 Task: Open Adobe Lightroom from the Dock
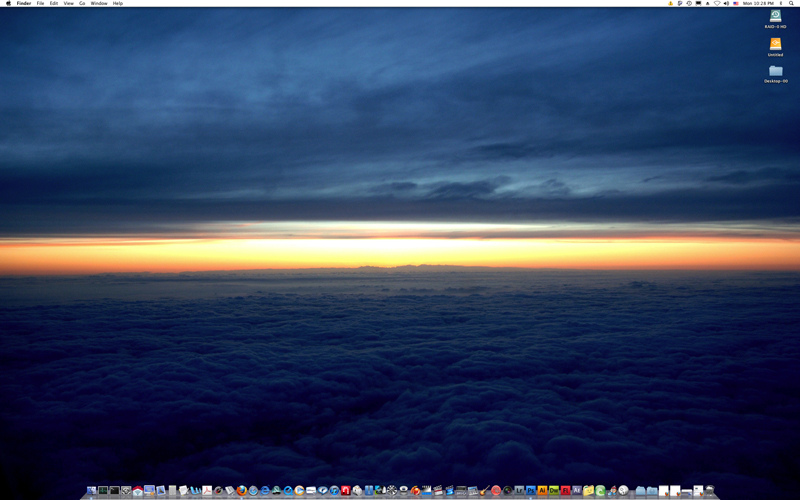click(x=519, y=490)
